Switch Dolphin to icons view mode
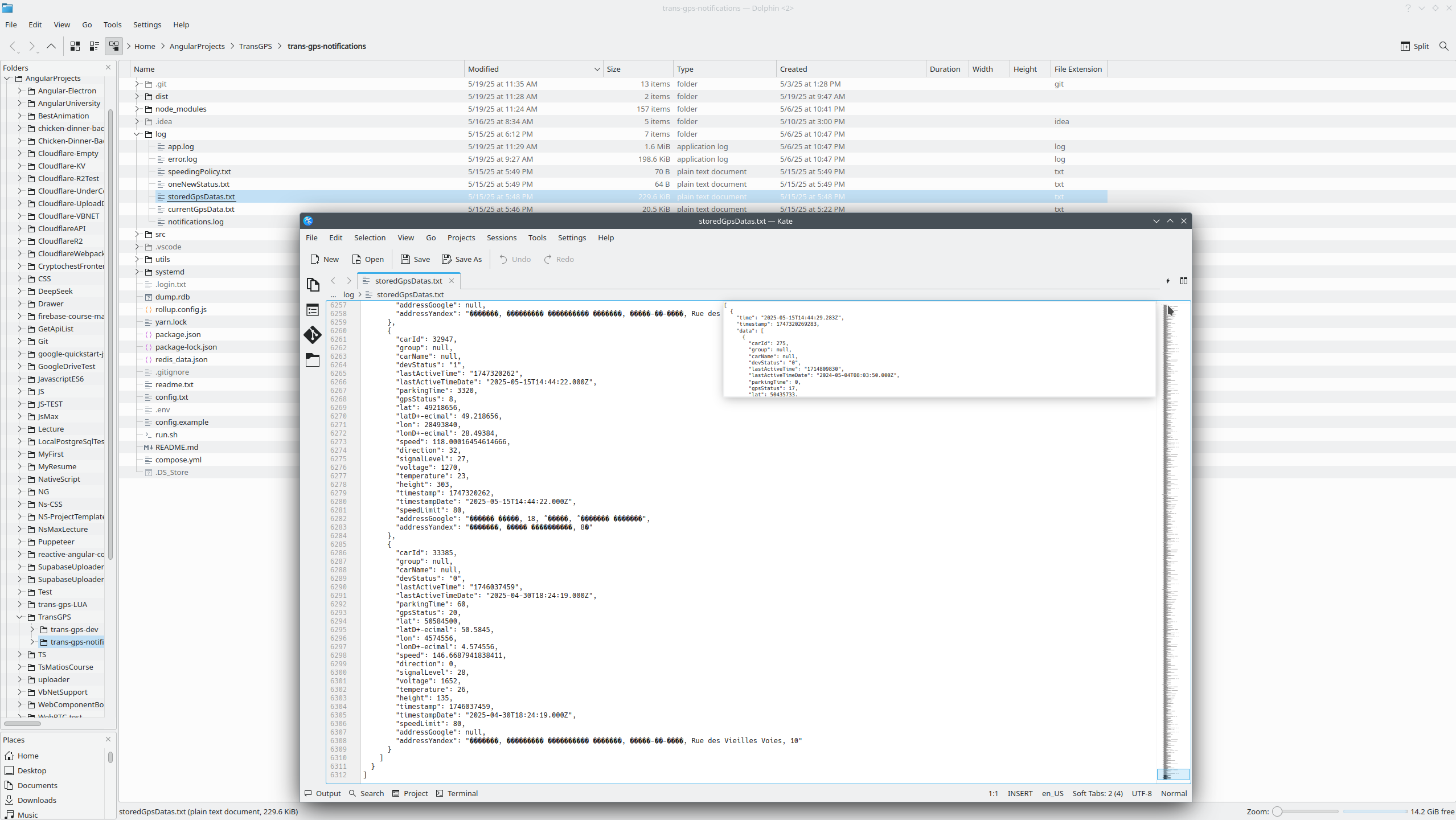 [75, 46]
